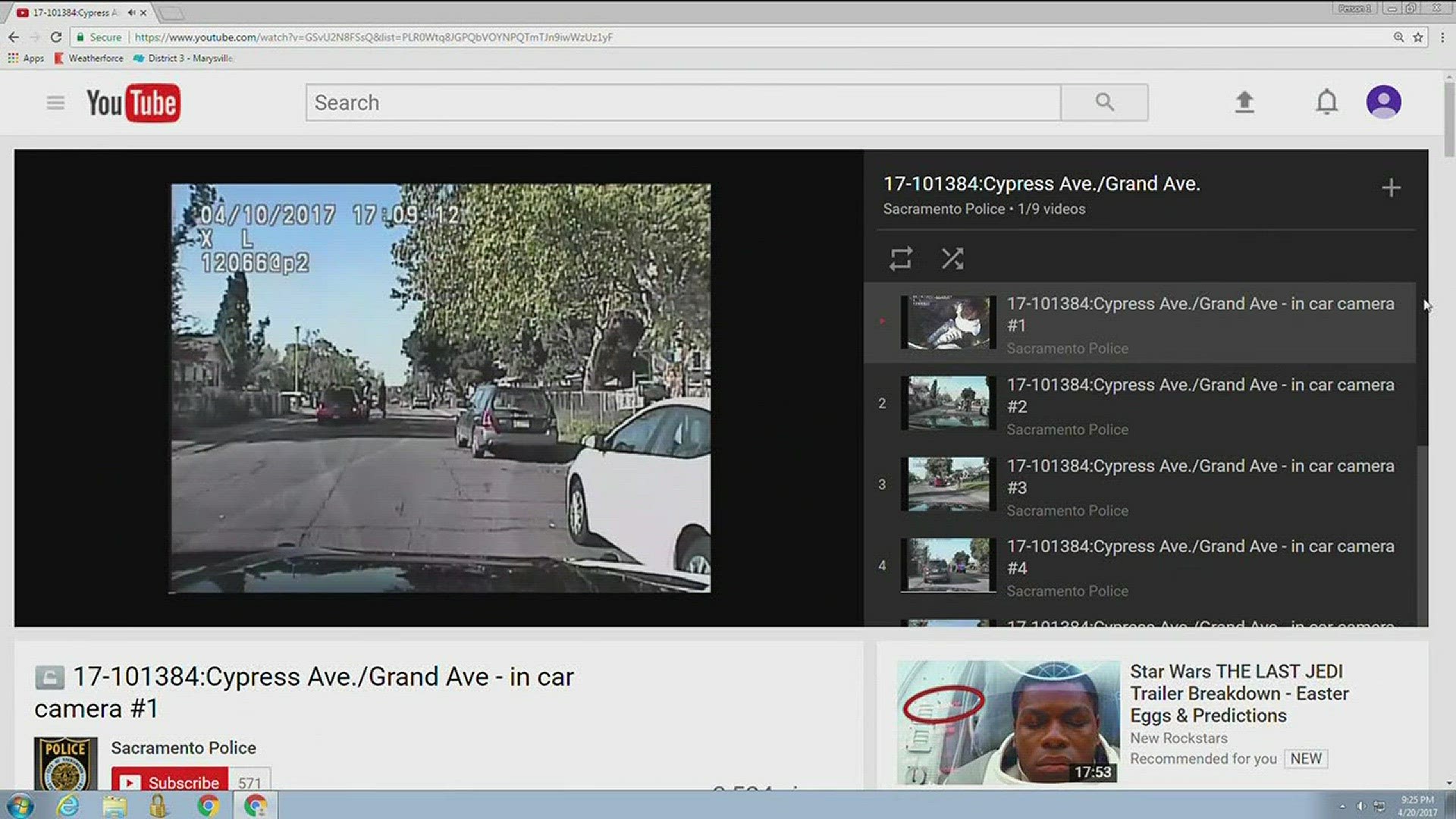Select playlist title 'in car camera #4'
Viewport: 1456px width, 819px height.
point(1200,557)
